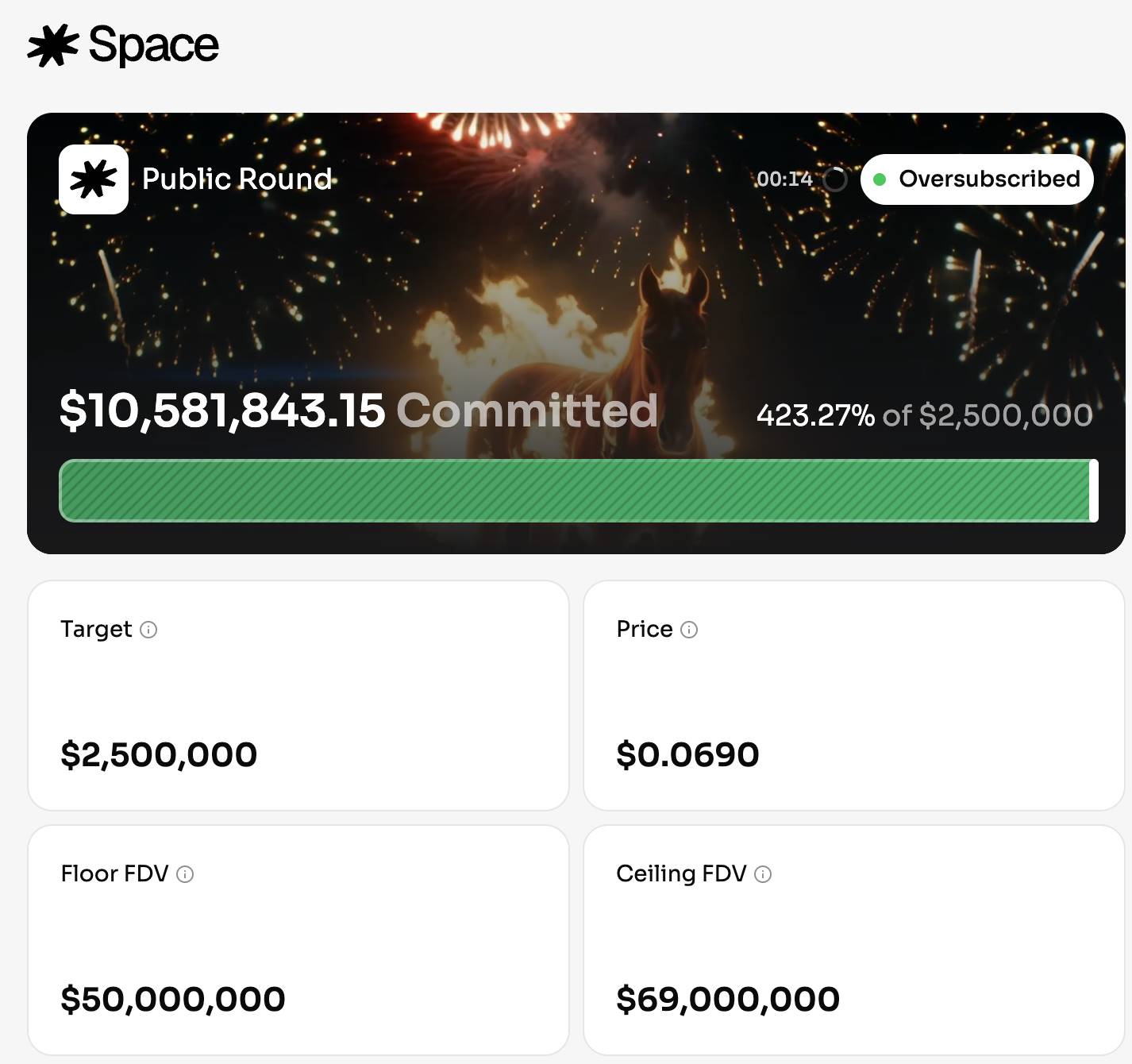The image size is (1132, 1064).
Task: Click the Space asterisk logo in header
Action: pos(52,45)
